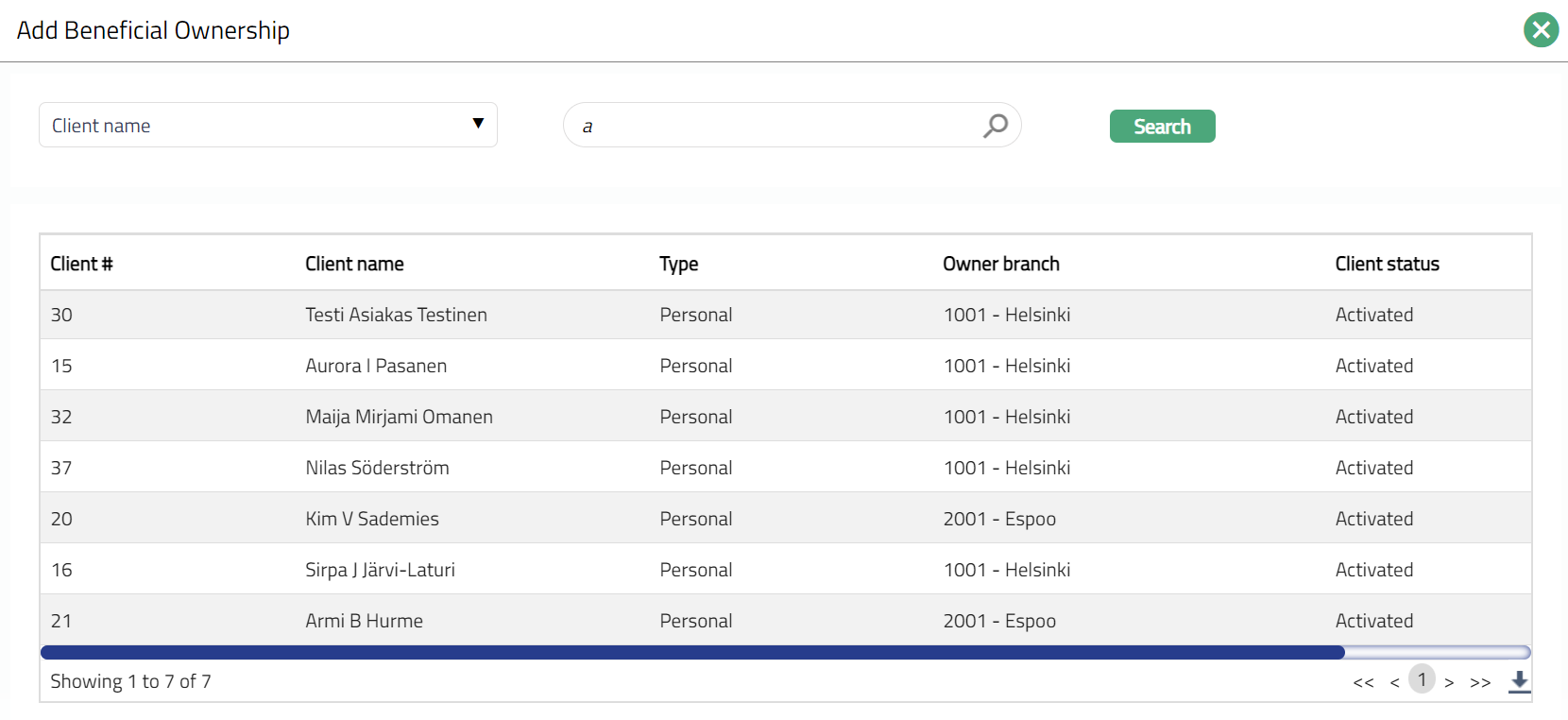
Task: Sort by the Client name column header
Action: click(x=354, y=264)
